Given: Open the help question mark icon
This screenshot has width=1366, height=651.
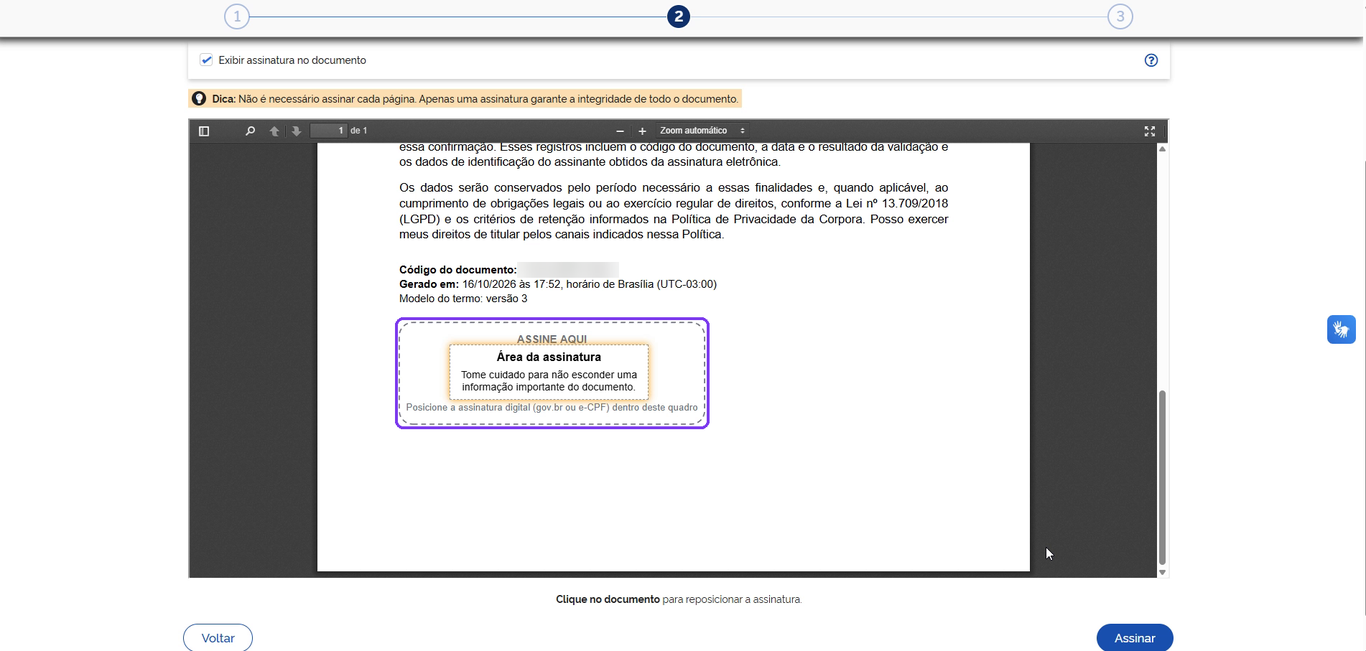Looking at the screenshot, I should tap(1151, 60).
